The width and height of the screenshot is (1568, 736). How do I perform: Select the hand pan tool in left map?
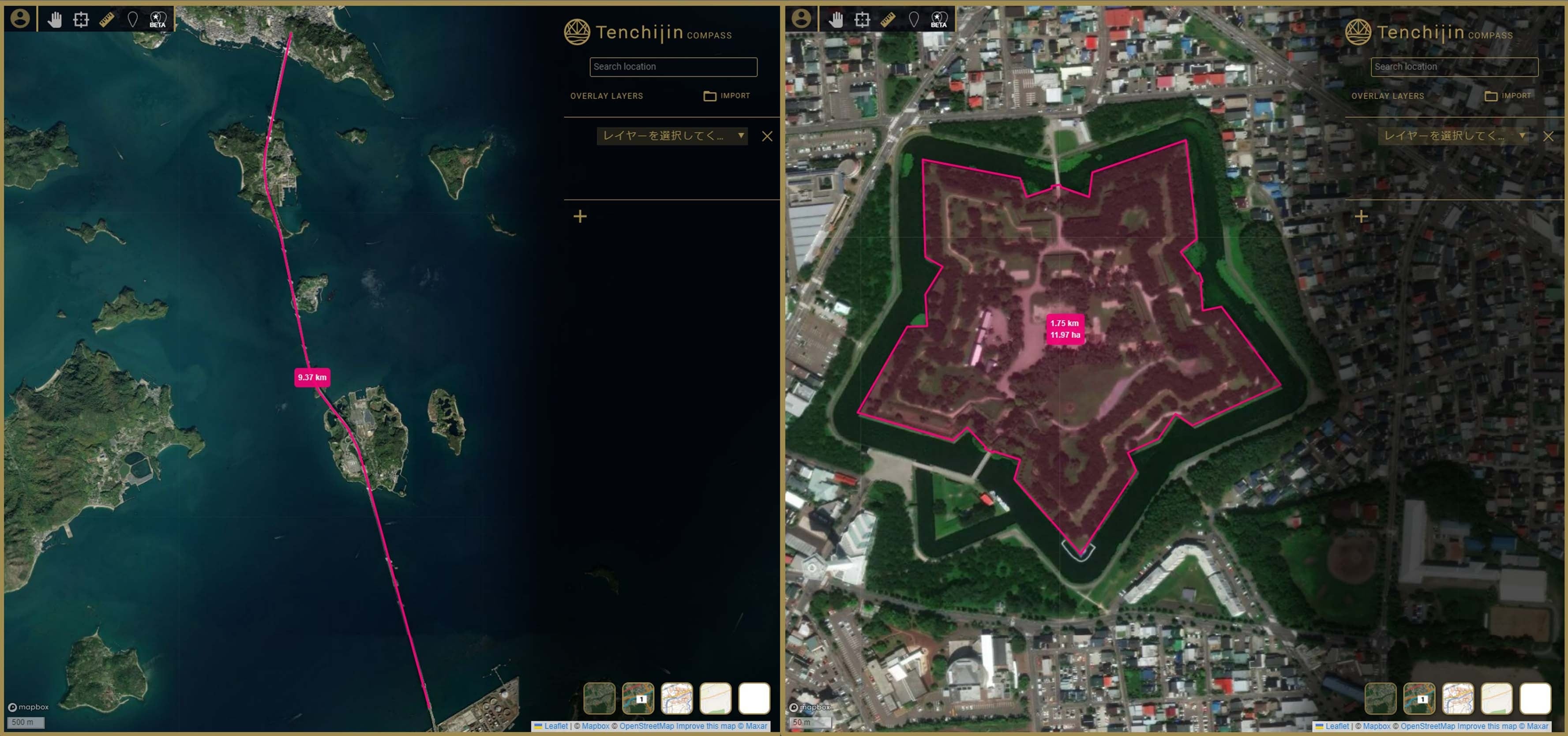click(x=55, y=19)
